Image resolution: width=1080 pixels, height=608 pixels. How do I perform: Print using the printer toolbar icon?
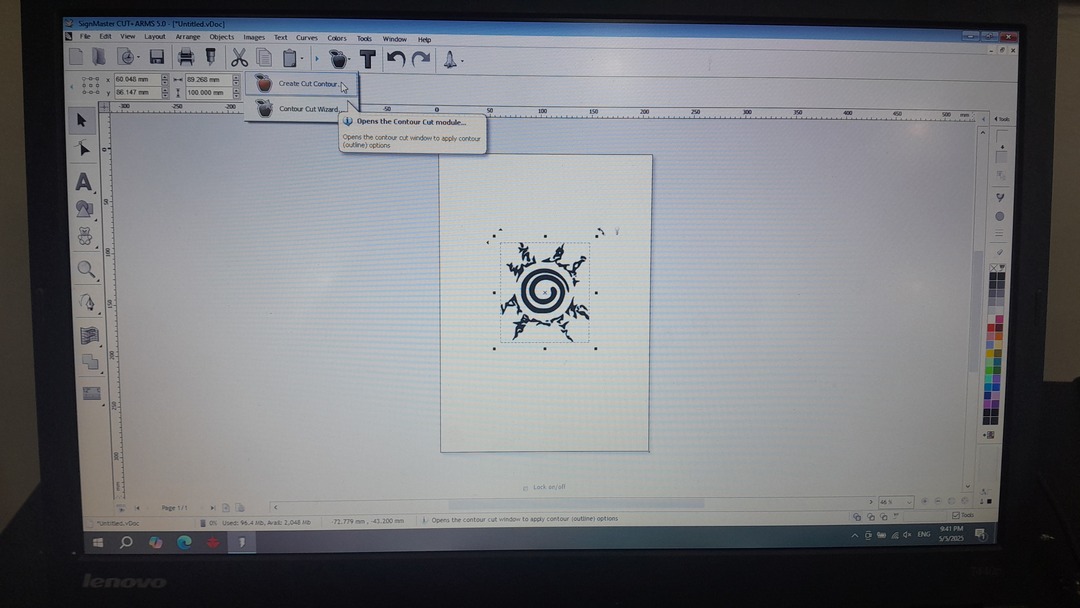pyautogui.click(x=185, y=57)
